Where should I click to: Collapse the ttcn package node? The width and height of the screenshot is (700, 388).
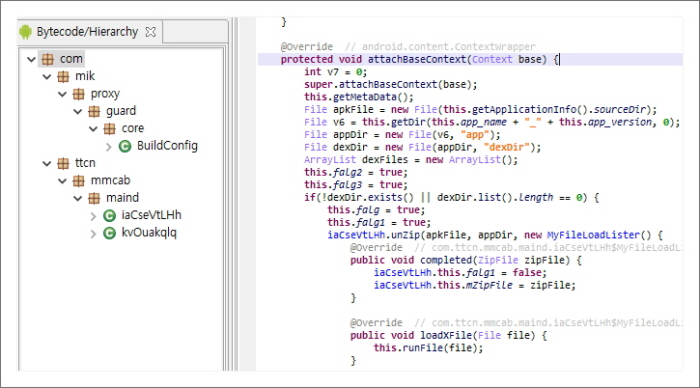(47, 163)
